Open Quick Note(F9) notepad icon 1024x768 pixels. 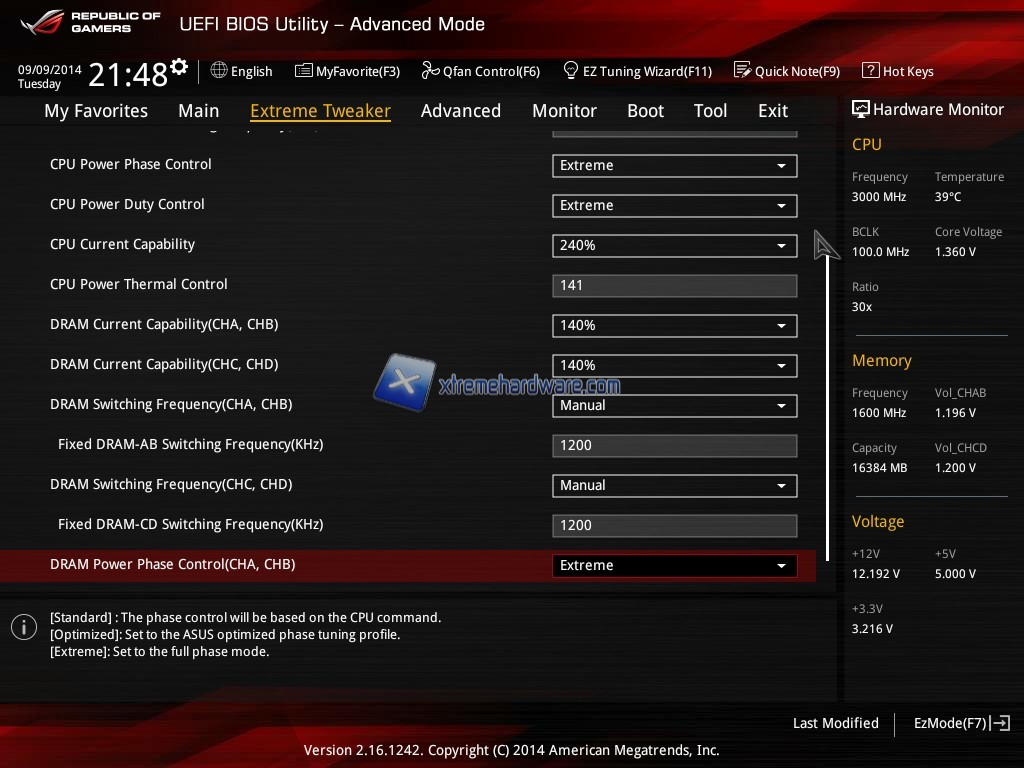point(742,71)
